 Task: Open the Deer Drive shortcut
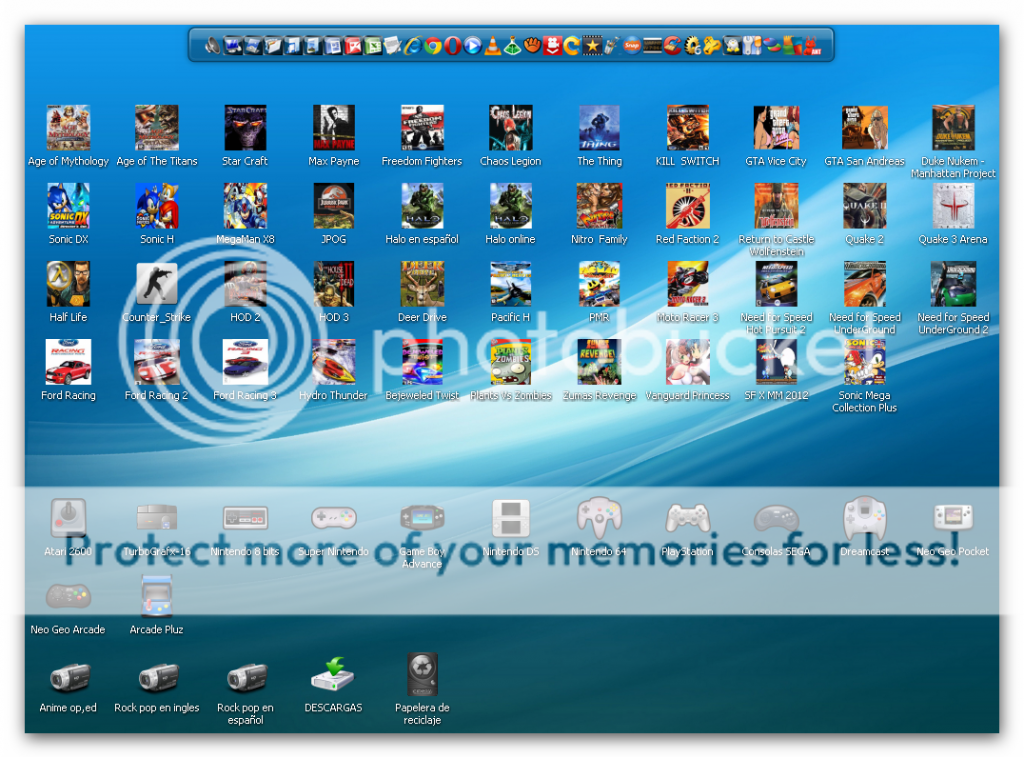422,284
